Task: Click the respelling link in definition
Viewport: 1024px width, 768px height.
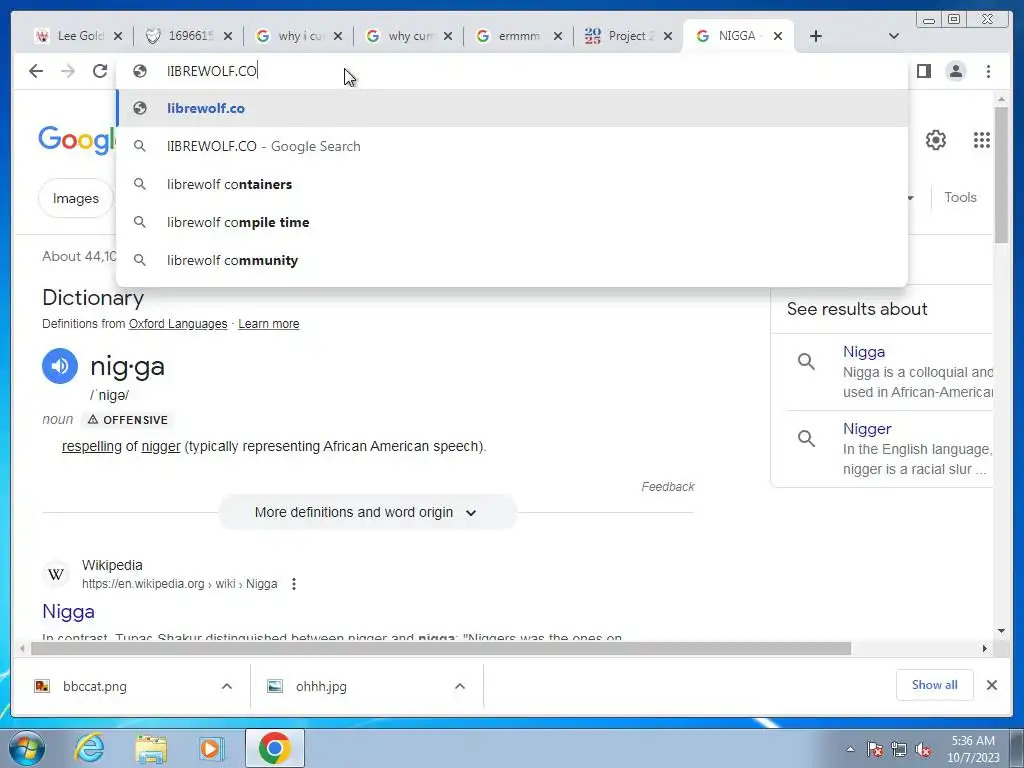Action: coord(91,447)
